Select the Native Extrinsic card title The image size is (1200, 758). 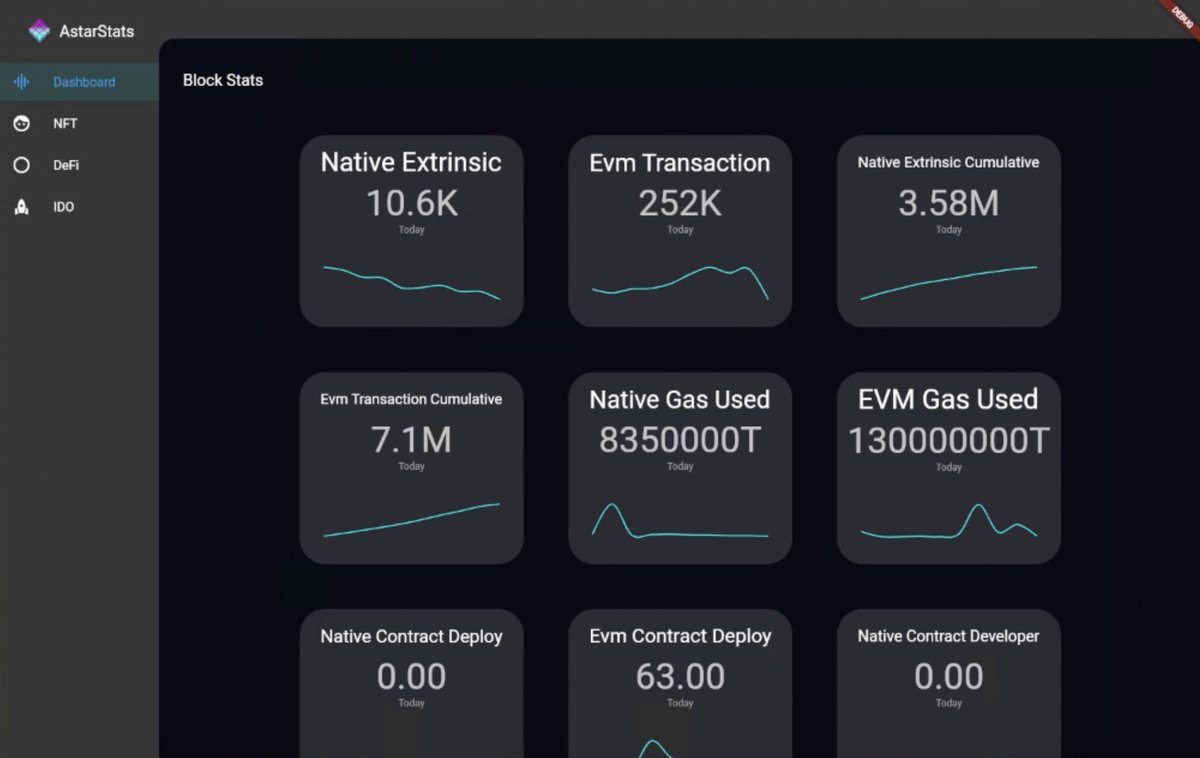[411, 162]
